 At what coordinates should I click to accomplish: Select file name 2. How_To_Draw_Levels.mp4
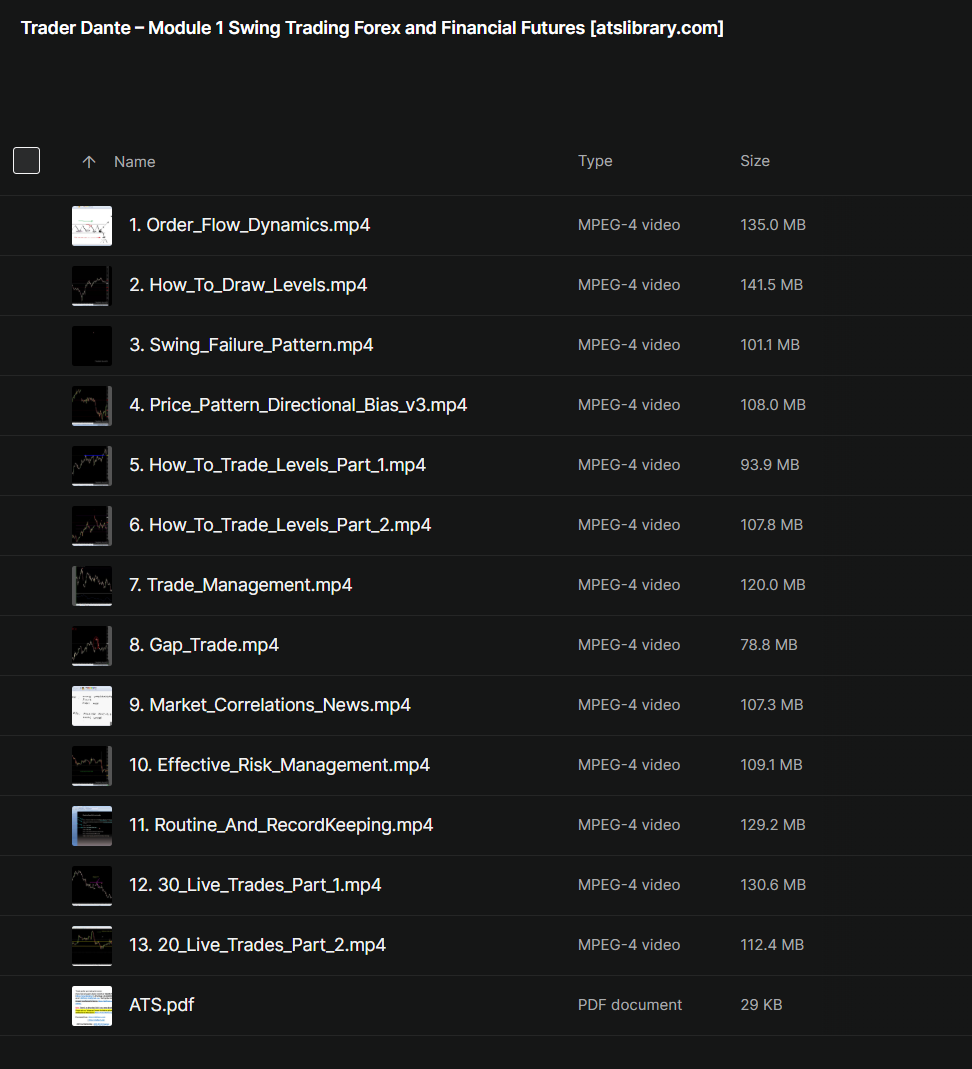point(248,285)
